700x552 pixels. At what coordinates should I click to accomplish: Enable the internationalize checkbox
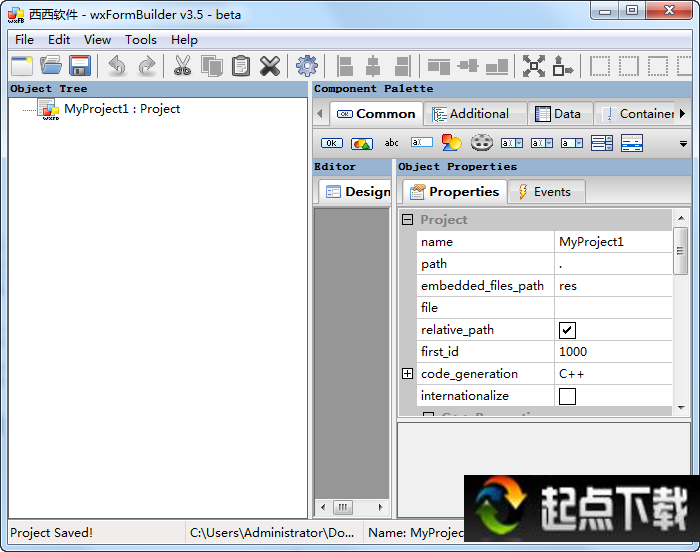click(567, 396)
